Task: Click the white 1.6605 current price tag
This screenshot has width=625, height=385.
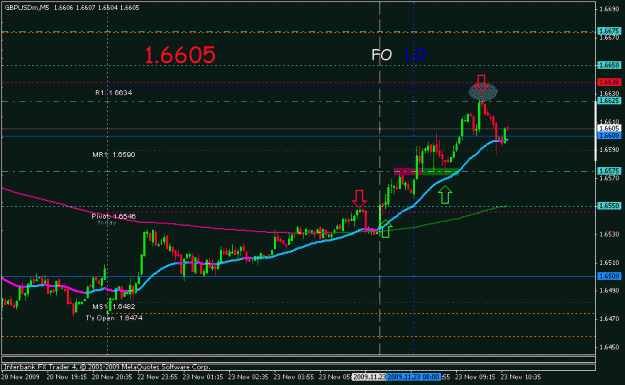Action: coord(609,128)
